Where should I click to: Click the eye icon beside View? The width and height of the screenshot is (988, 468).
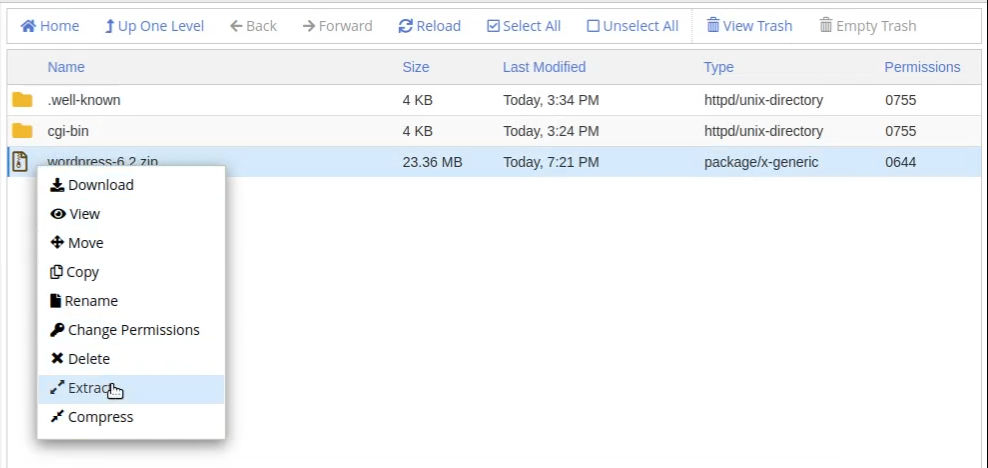coord(58,214)
